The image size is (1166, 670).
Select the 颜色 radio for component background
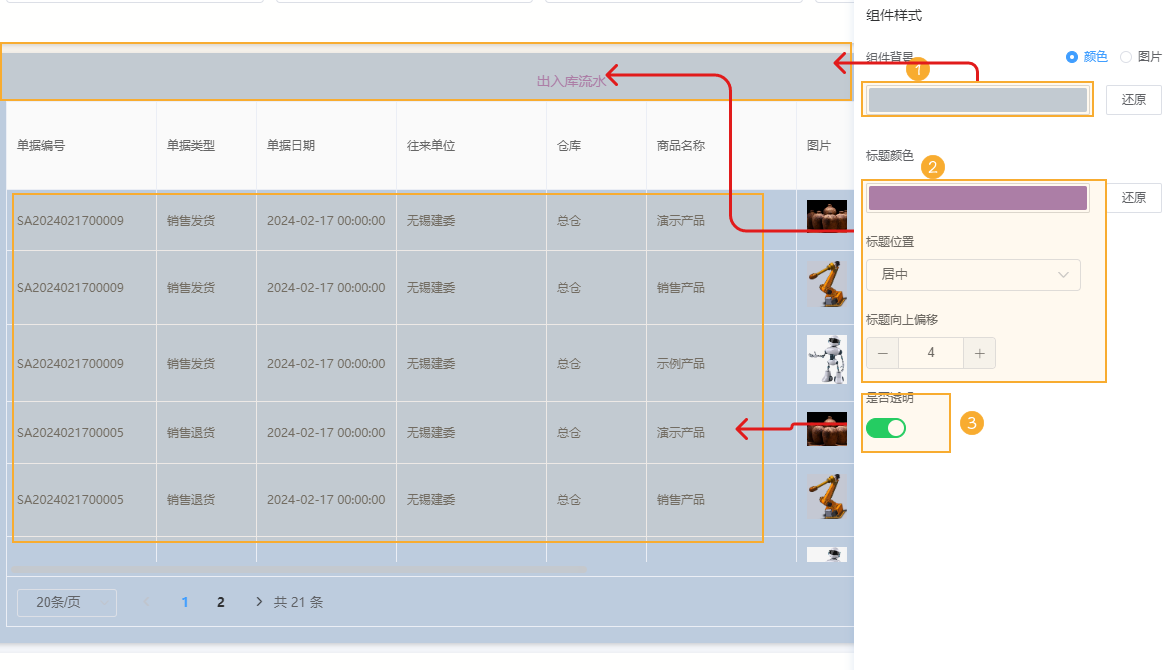[x=1070, y=57]
